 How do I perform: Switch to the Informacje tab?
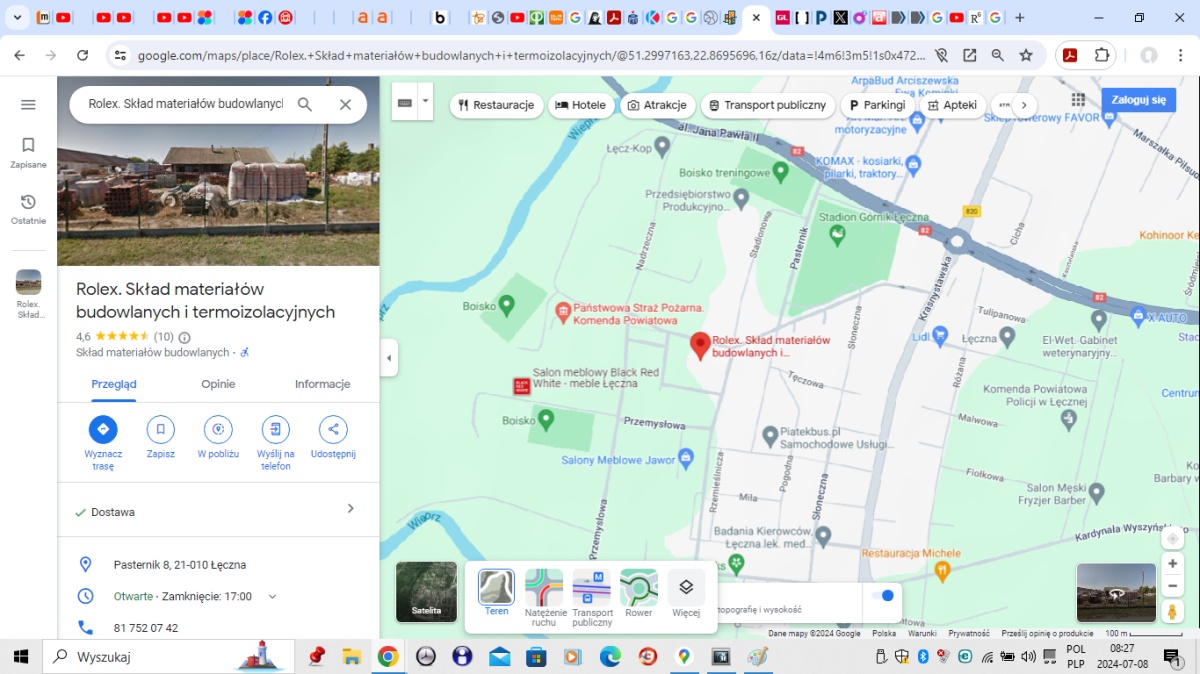[x=322, y=384]
